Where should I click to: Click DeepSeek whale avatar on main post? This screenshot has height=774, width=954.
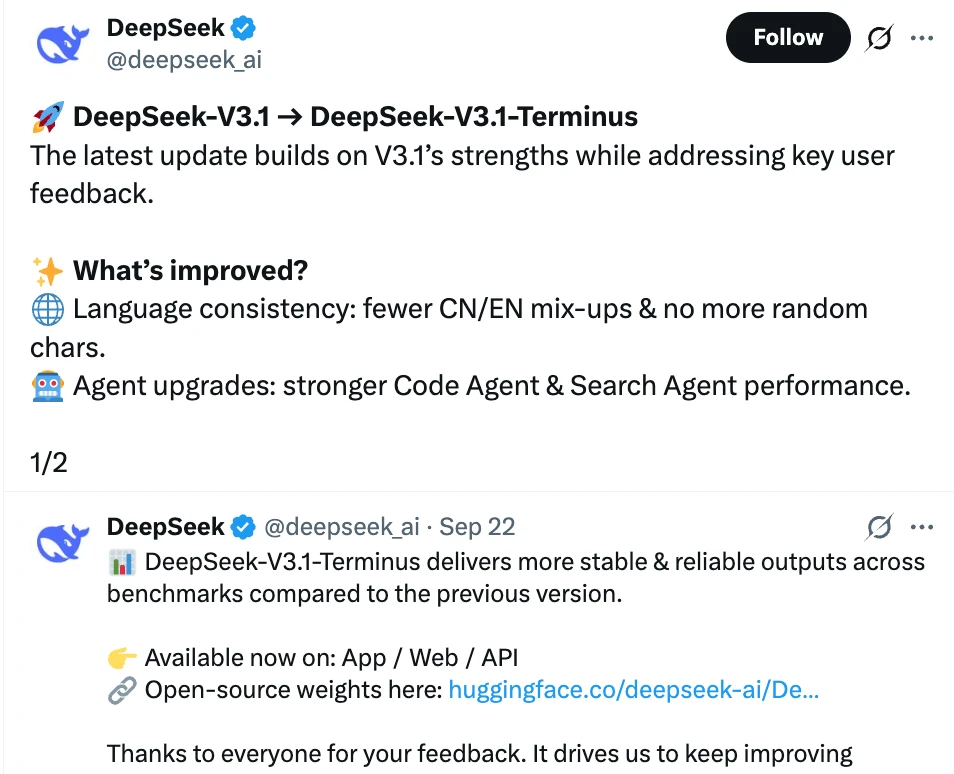click(x=63, y=44)
